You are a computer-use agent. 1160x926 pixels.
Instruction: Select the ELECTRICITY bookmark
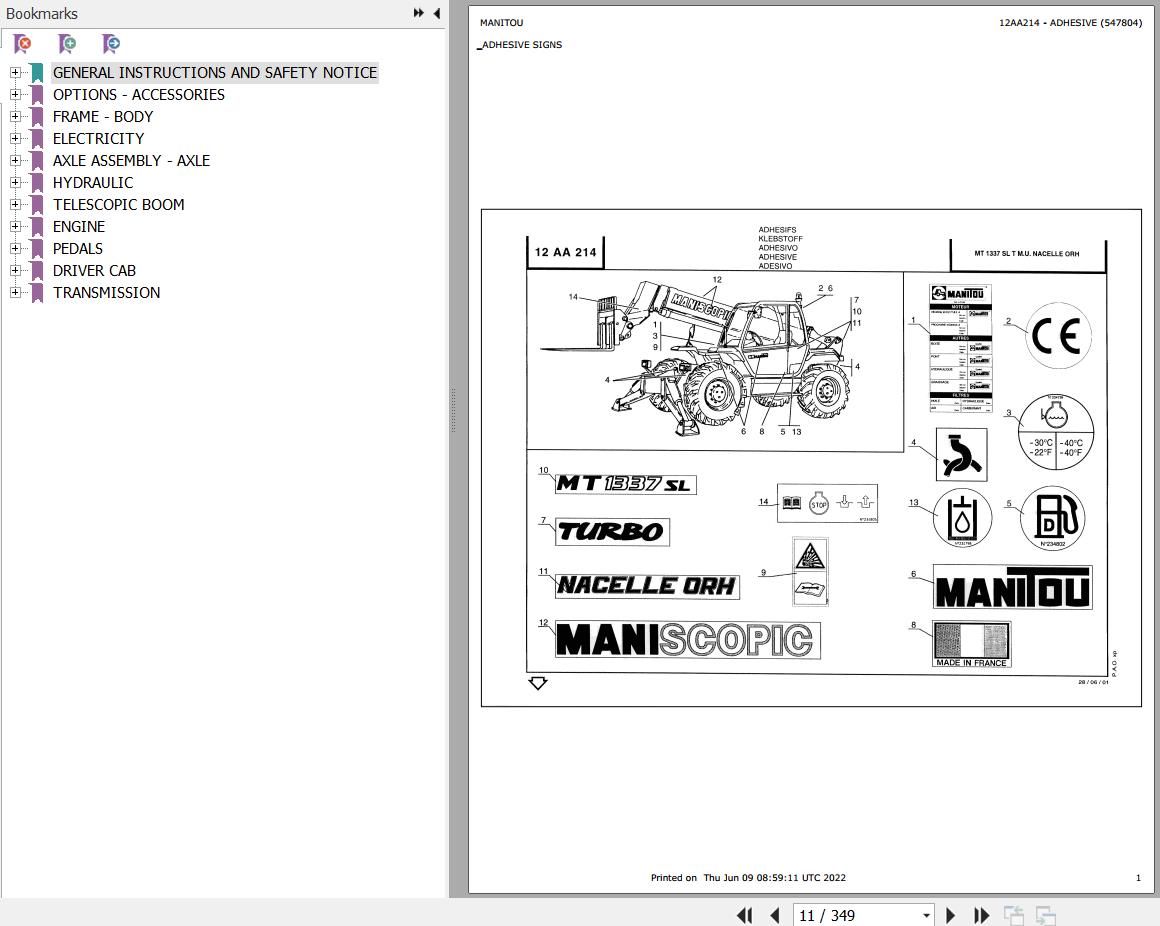98,138
